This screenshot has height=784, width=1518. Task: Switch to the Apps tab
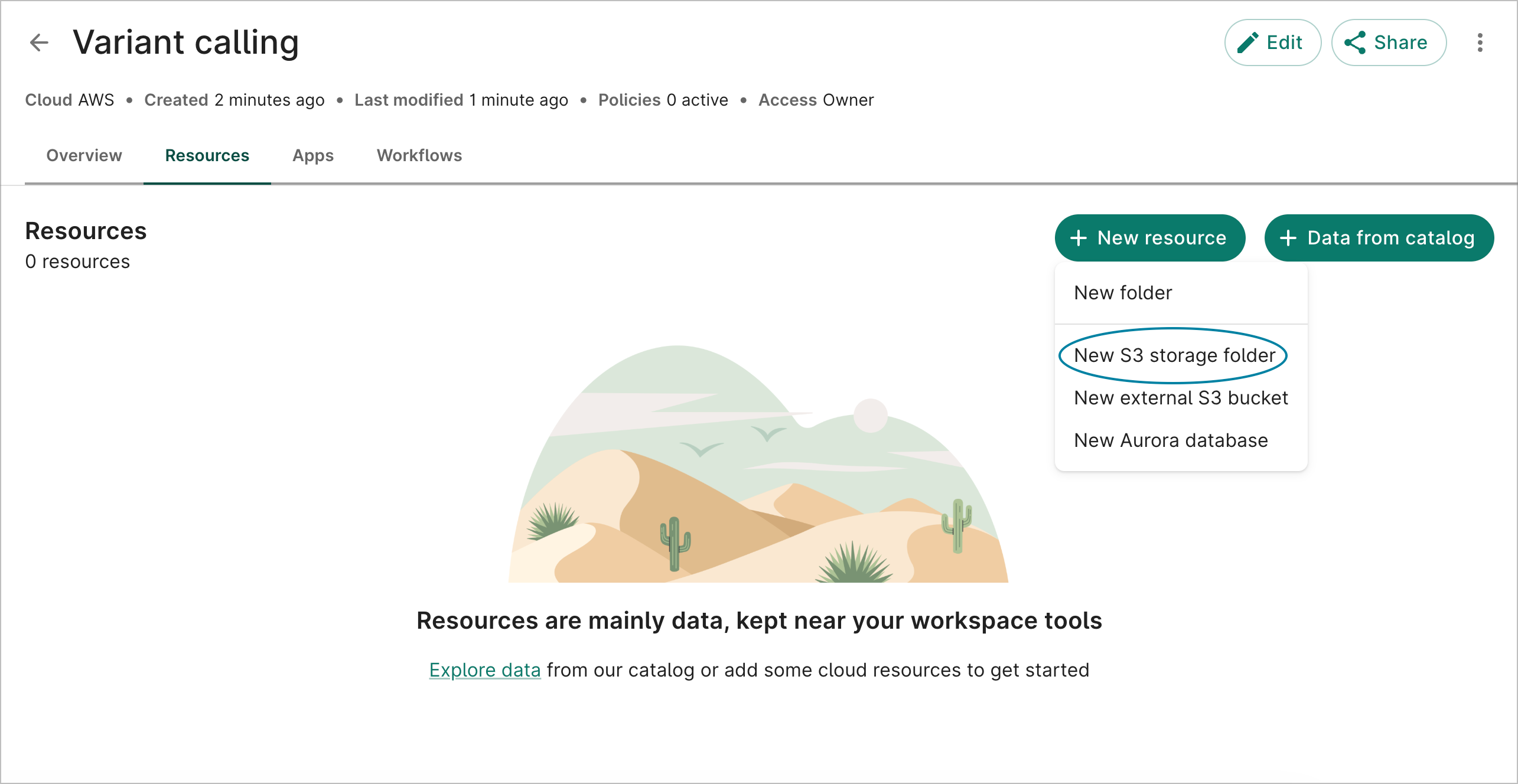tap(312, 155)
